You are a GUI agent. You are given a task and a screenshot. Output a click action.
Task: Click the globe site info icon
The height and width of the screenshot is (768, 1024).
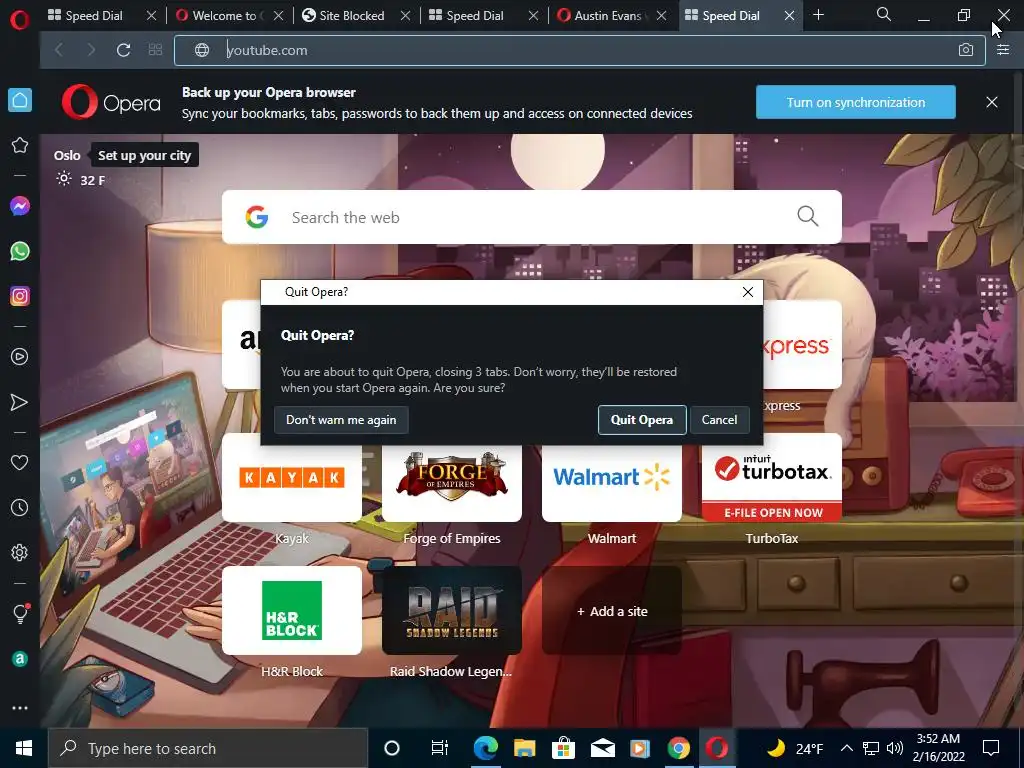coord(202,50)
